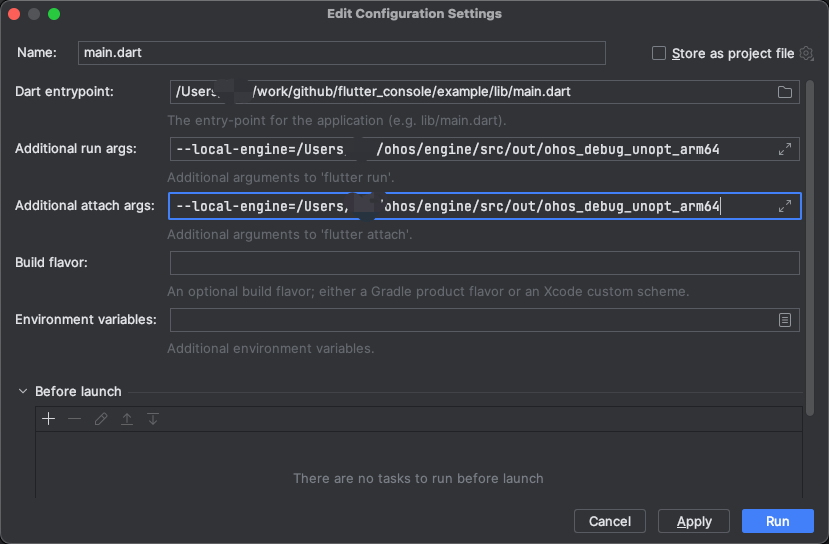Screen dimensions: 829x544
Task: Enable Store as project file checkbox
Action: (x=659, y=53)
